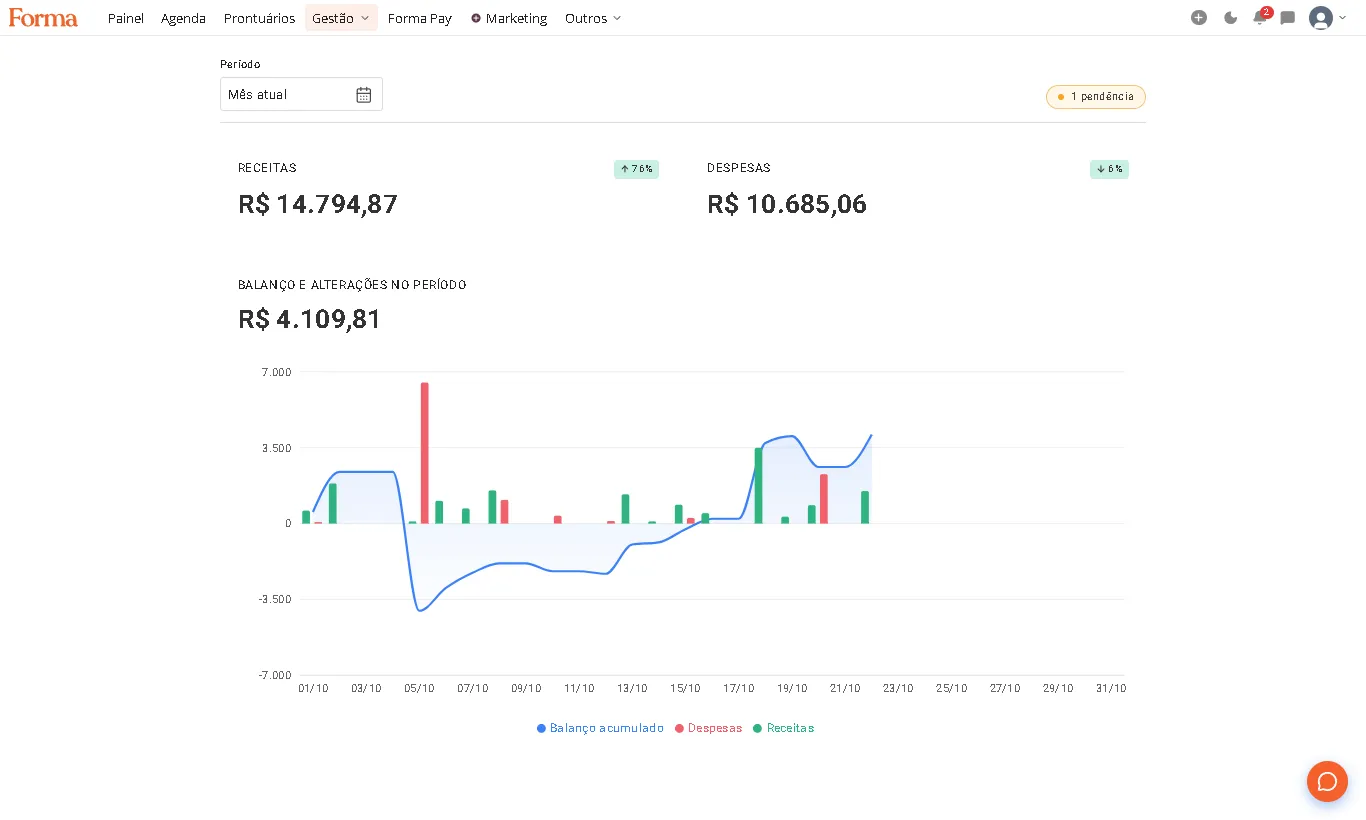Click R$ 10.685,06 despesas value

(787, 204)
